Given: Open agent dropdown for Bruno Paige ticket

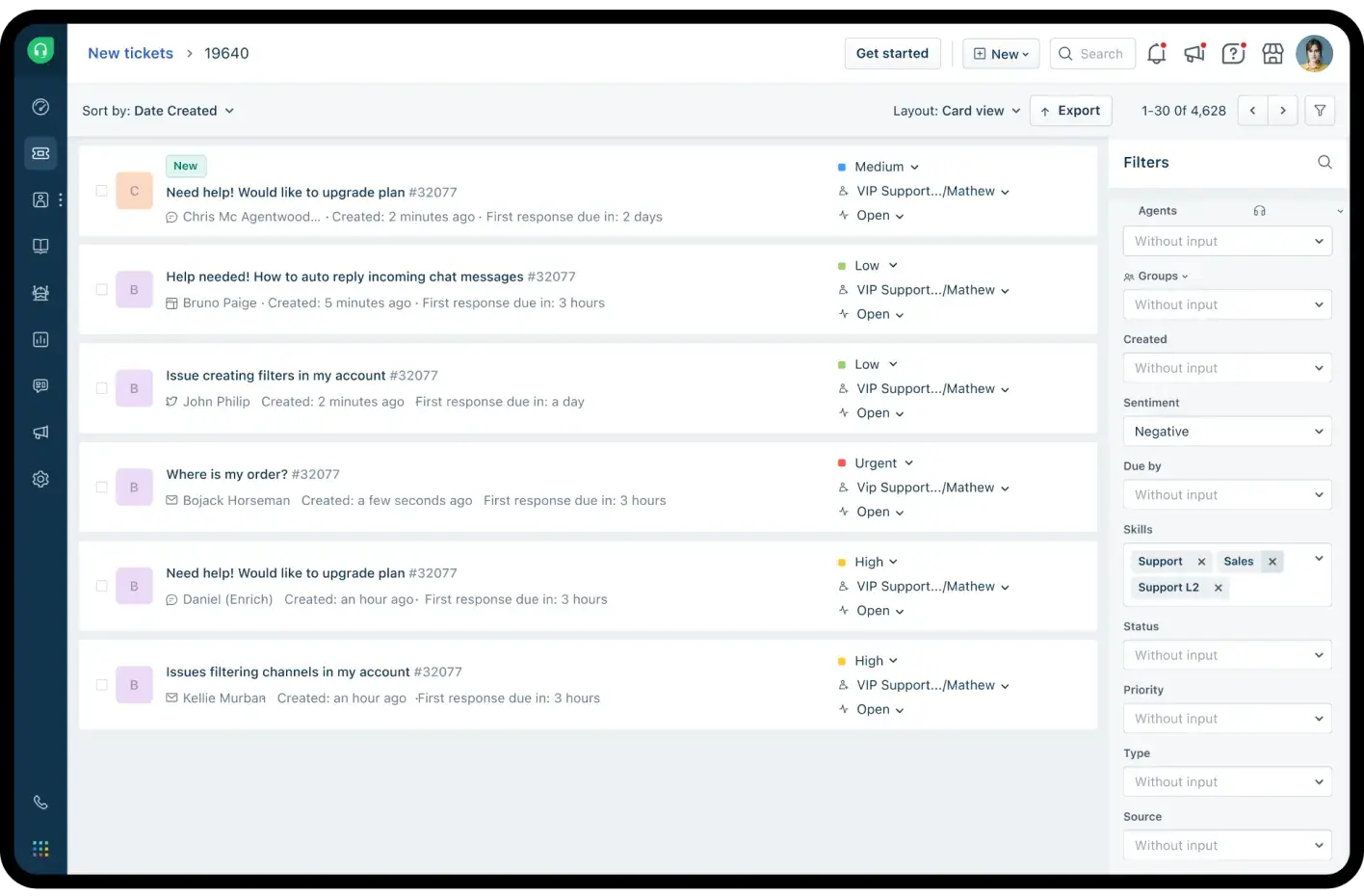Looking at the screenshot, I should (925, 290).
